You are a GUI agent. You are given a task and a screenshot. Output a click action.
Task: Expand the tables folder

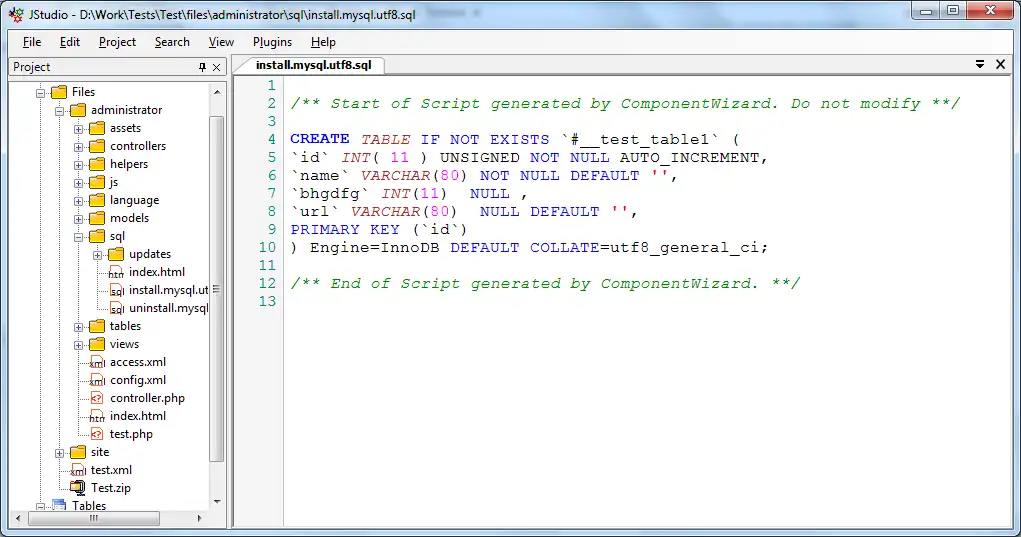[78, 327]
